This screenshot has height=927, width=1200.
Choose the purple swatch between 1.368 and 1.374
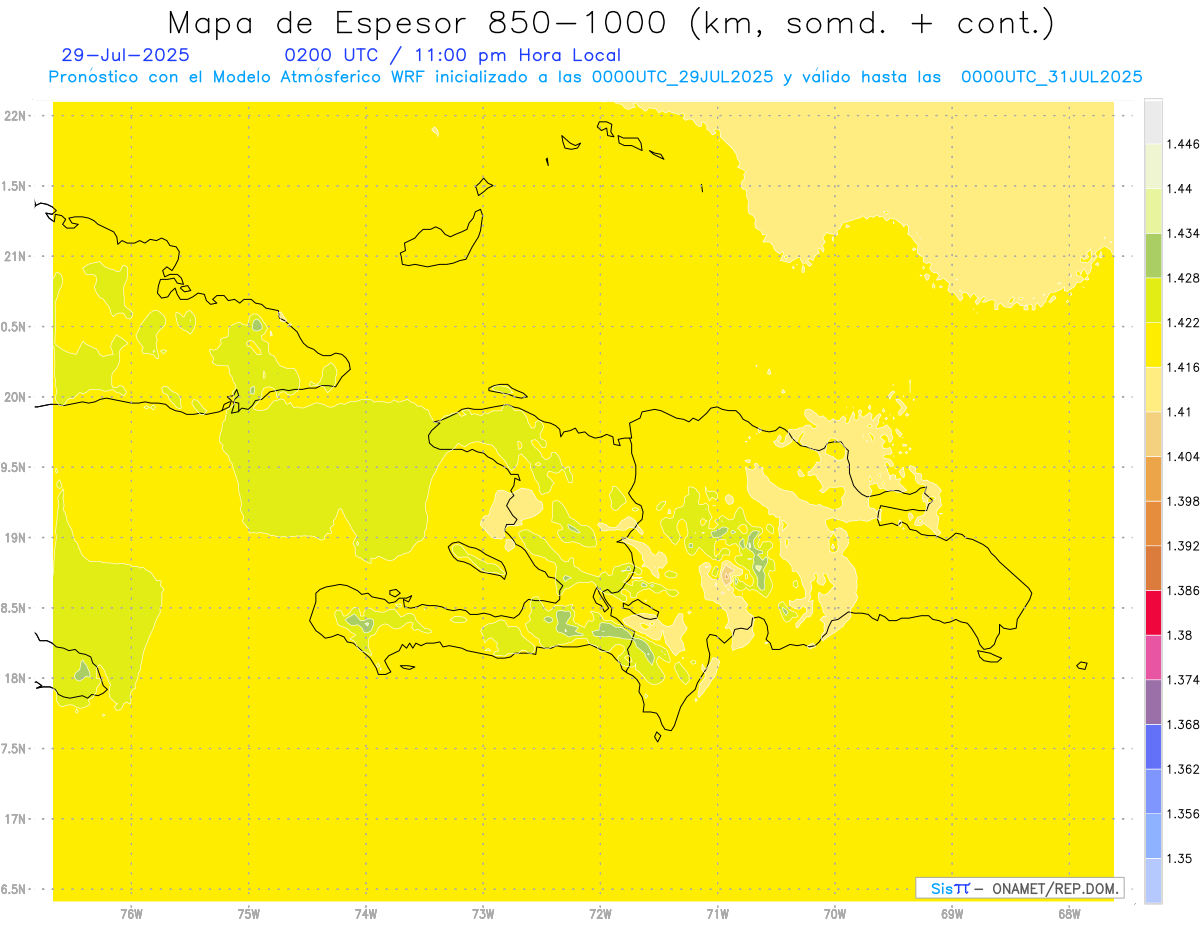[x=1153, y=702]
